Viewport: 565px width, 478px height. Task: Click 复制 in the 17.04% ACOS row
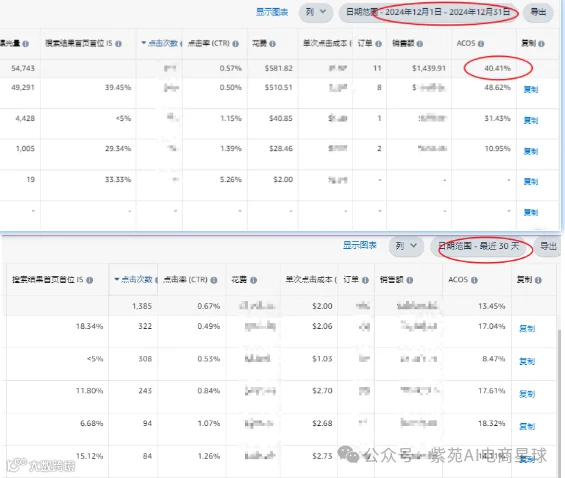[x=527, y=328]
